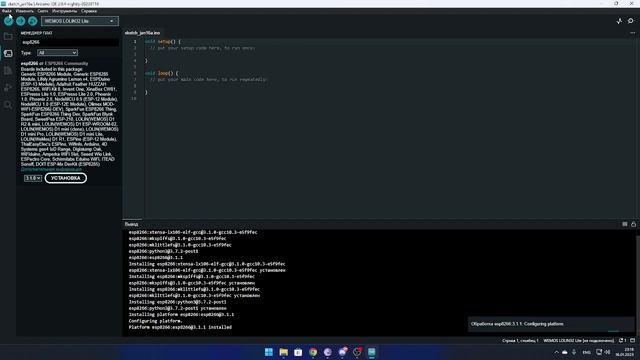Click the network icon in system tray
Image resolution: width=640 pixels, height=360 pixels.
[599, 352]
